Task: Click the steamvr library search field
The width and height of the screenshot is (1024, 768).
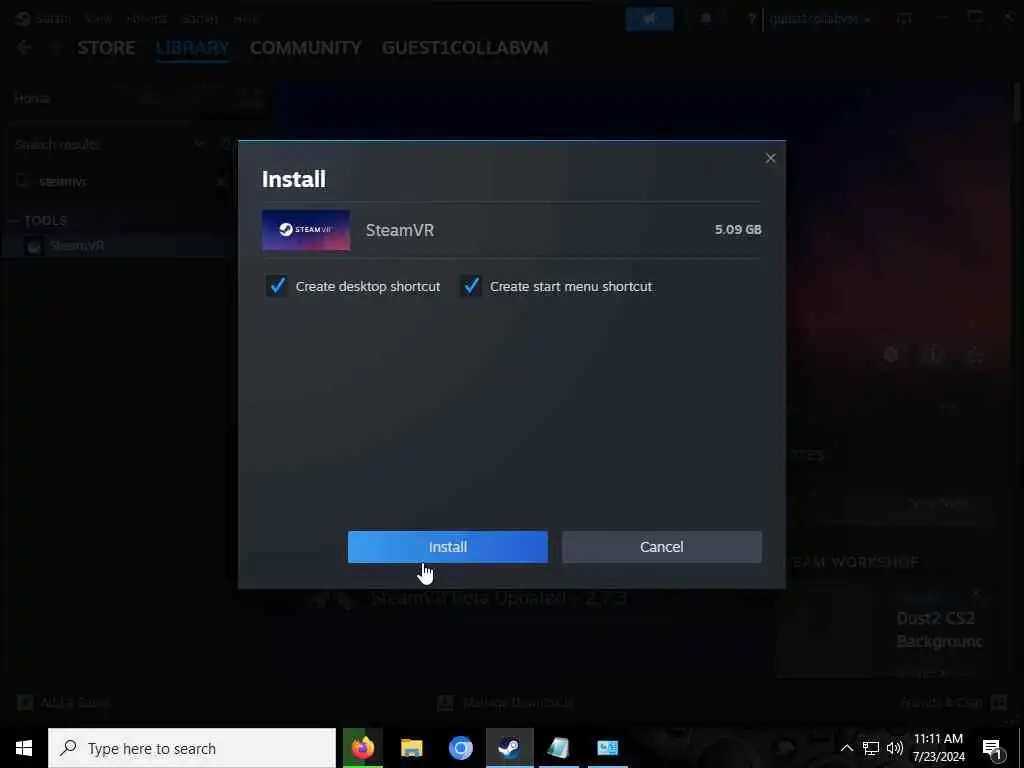Action: point(121,181)
